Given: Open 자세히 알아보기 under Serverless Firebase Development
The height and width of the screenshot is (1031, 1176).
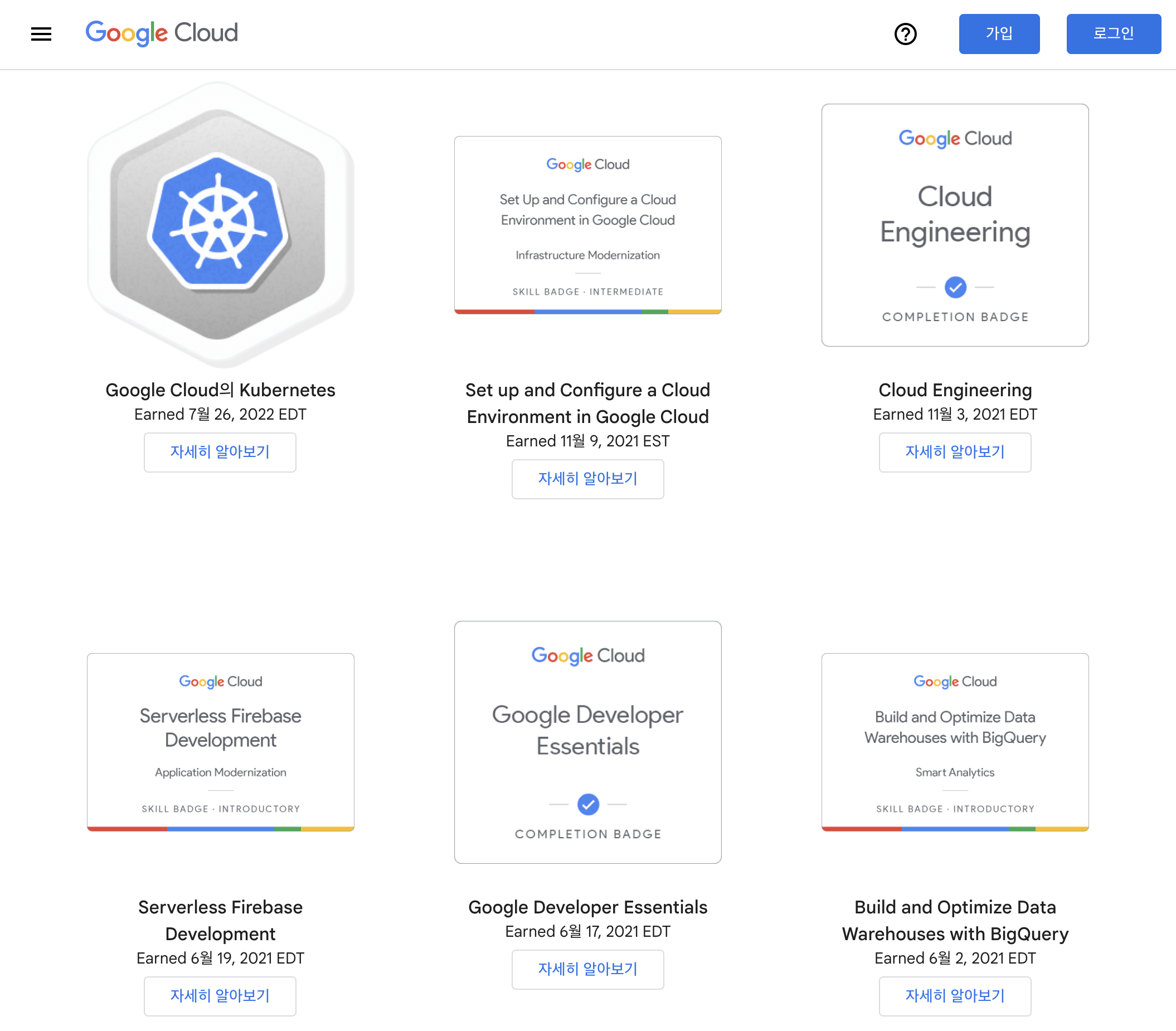Looking at the screenshot, I should [x=220, y=996].
